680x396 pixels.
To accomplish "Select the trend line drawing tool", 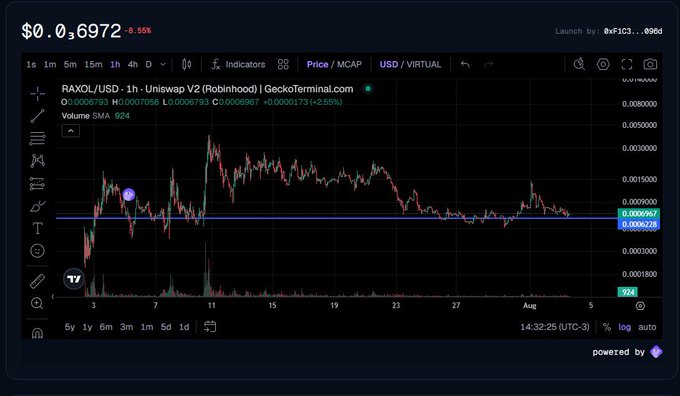I will tap(37, 116).
